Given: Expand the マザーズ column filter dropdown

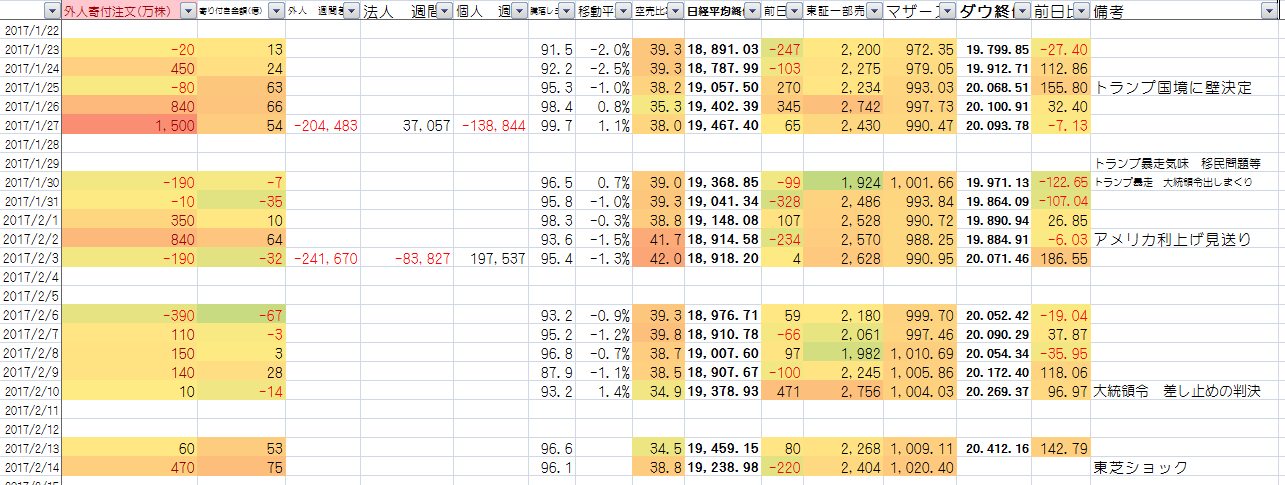Looking at the screenshot, I should (x=947, y=12).
